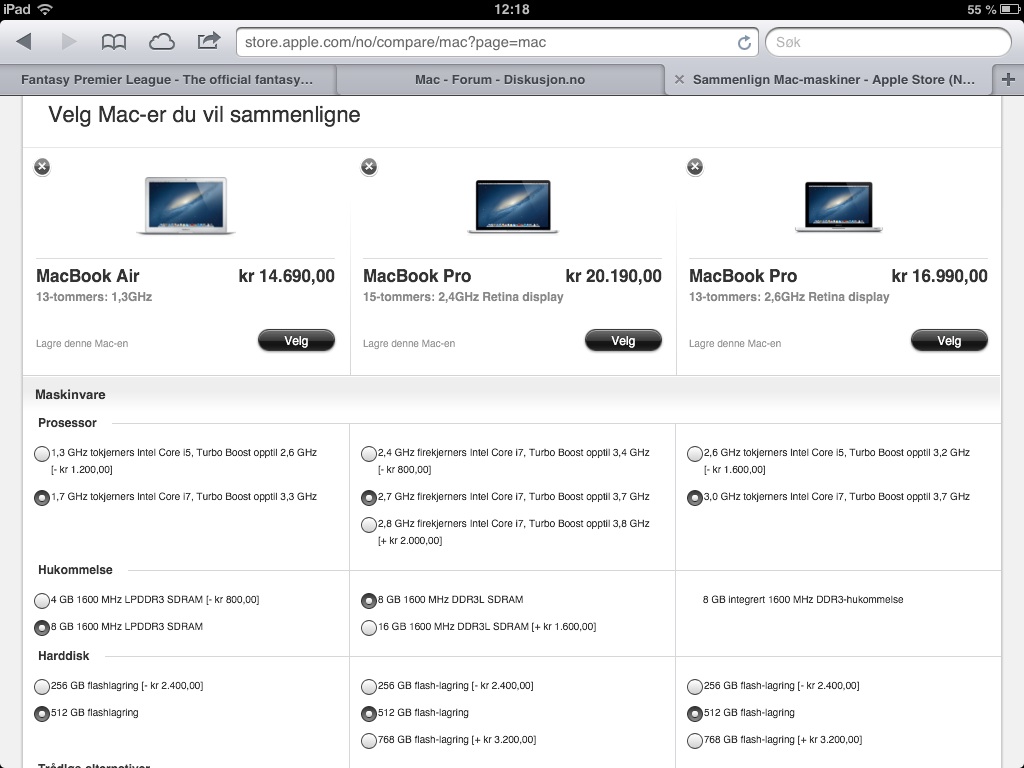Viewport: 1024px width, 768px height.
Task: Click Velg for 13-tommers MacBook Pro
Action: (949, 340)
